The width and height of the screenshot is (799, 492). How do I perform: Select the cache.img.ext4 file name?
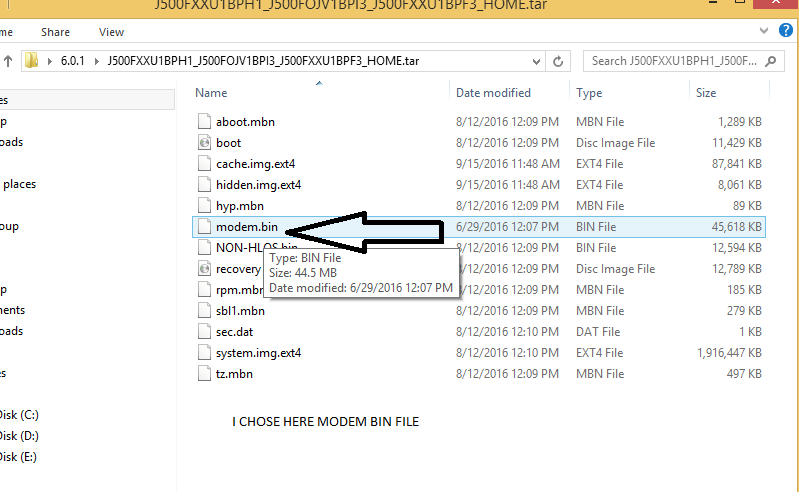(x=255, y=164)
